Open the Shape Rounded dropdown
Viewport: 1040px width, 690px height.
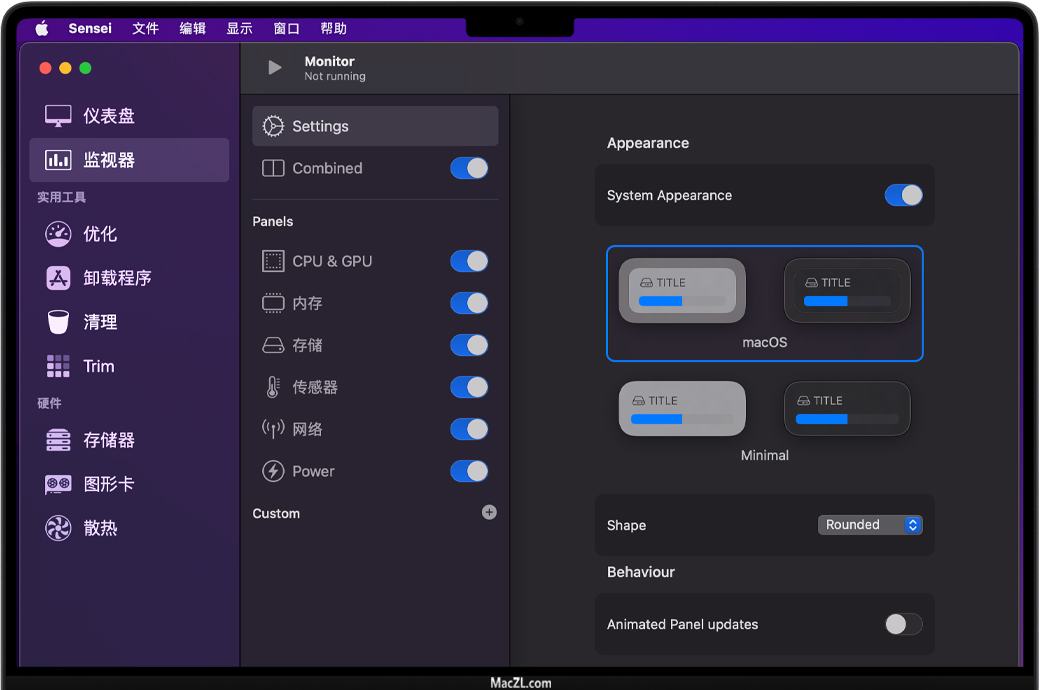point(869,525)
